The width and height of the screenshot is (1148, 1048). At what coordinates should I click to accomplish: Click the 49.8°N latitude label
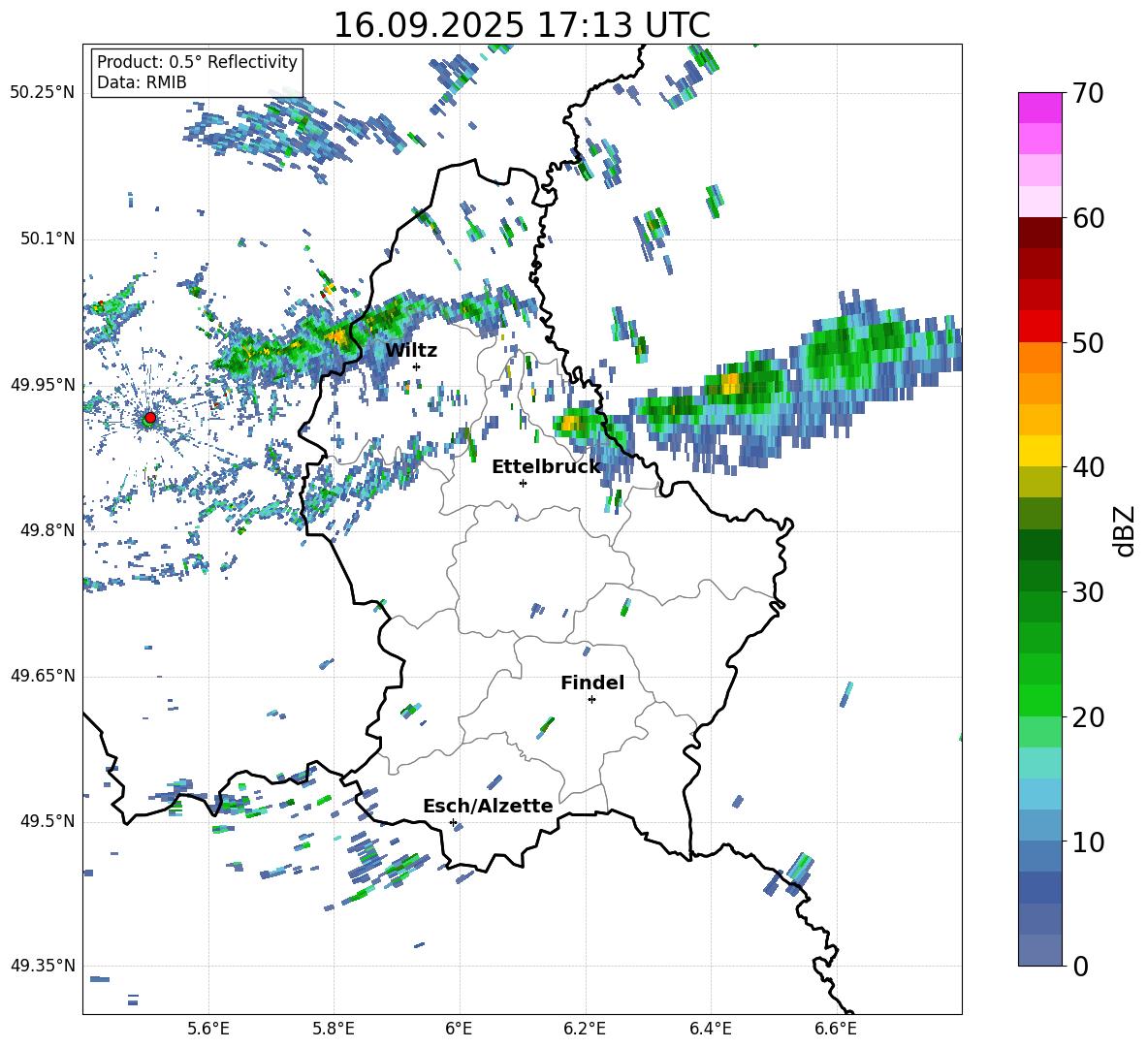pos(47,530)
